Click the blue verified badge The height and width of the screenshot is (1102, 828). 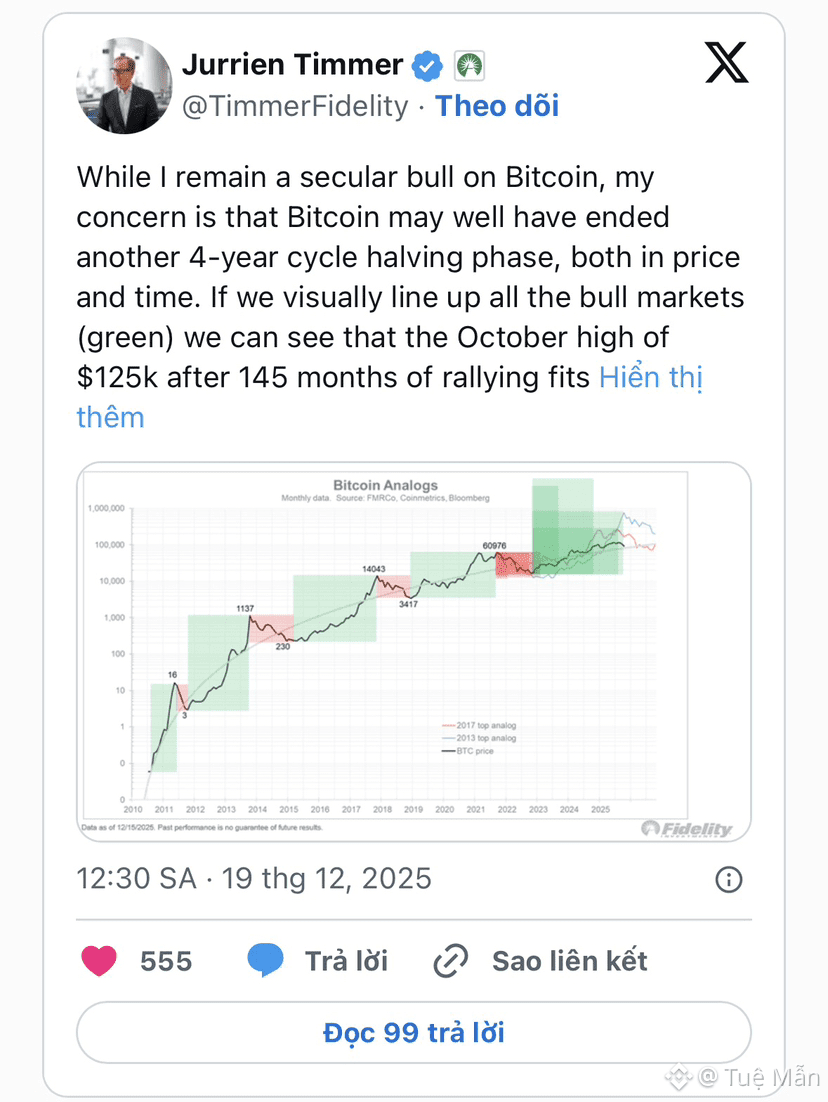pyautogui.click(x=428, y=66)
